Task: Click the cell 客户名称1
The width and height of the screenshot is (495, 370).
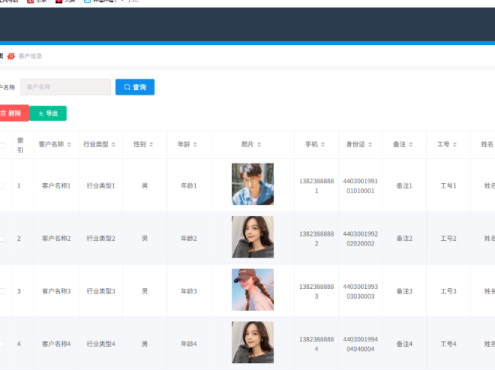Action: (56, 186)
